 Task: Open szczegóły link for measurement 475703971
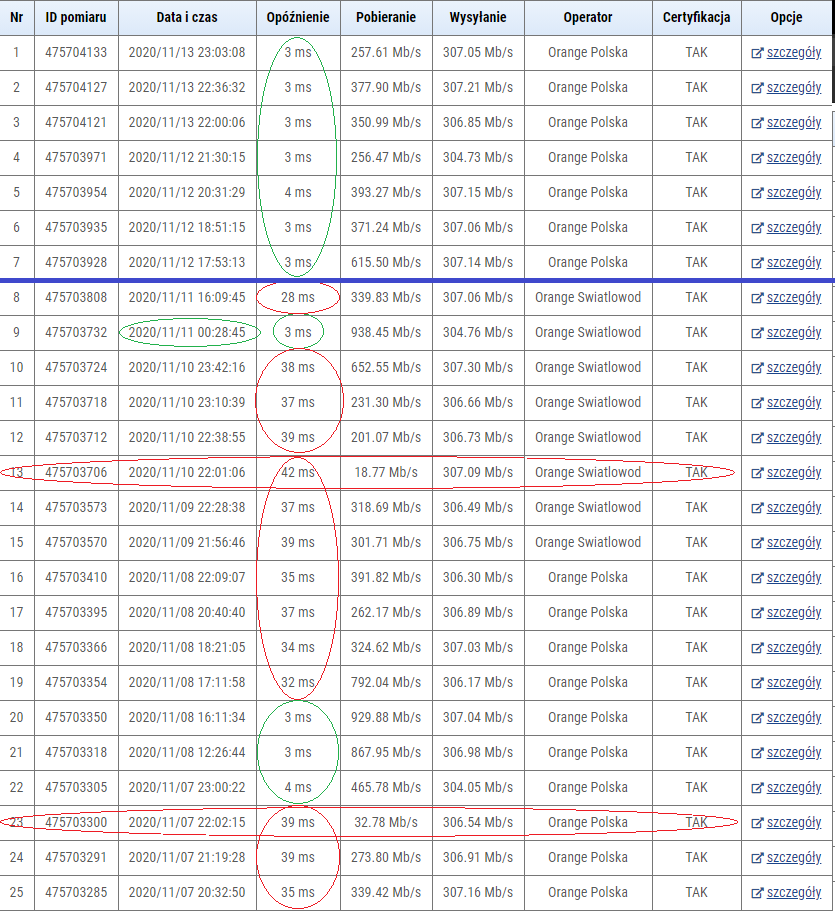(794, 157)
